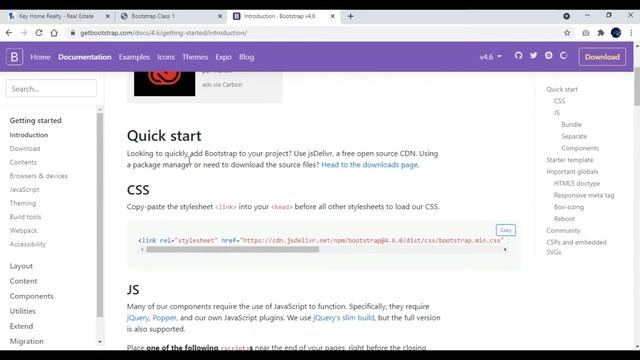Viewport: 640px width, 360px height.
Task: Click the recording indicator icon in tab strip
Action: pyautogui.click(x=567, y=16)
